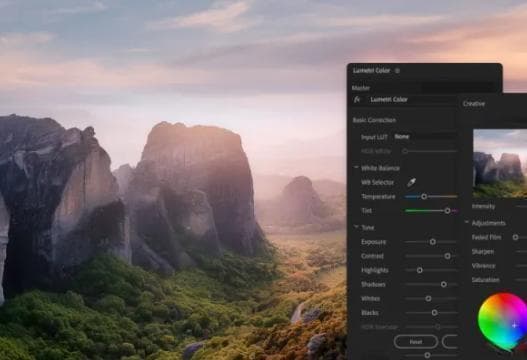Click the Exposure slider handle
527x360 pixels.
click(433, 242)
